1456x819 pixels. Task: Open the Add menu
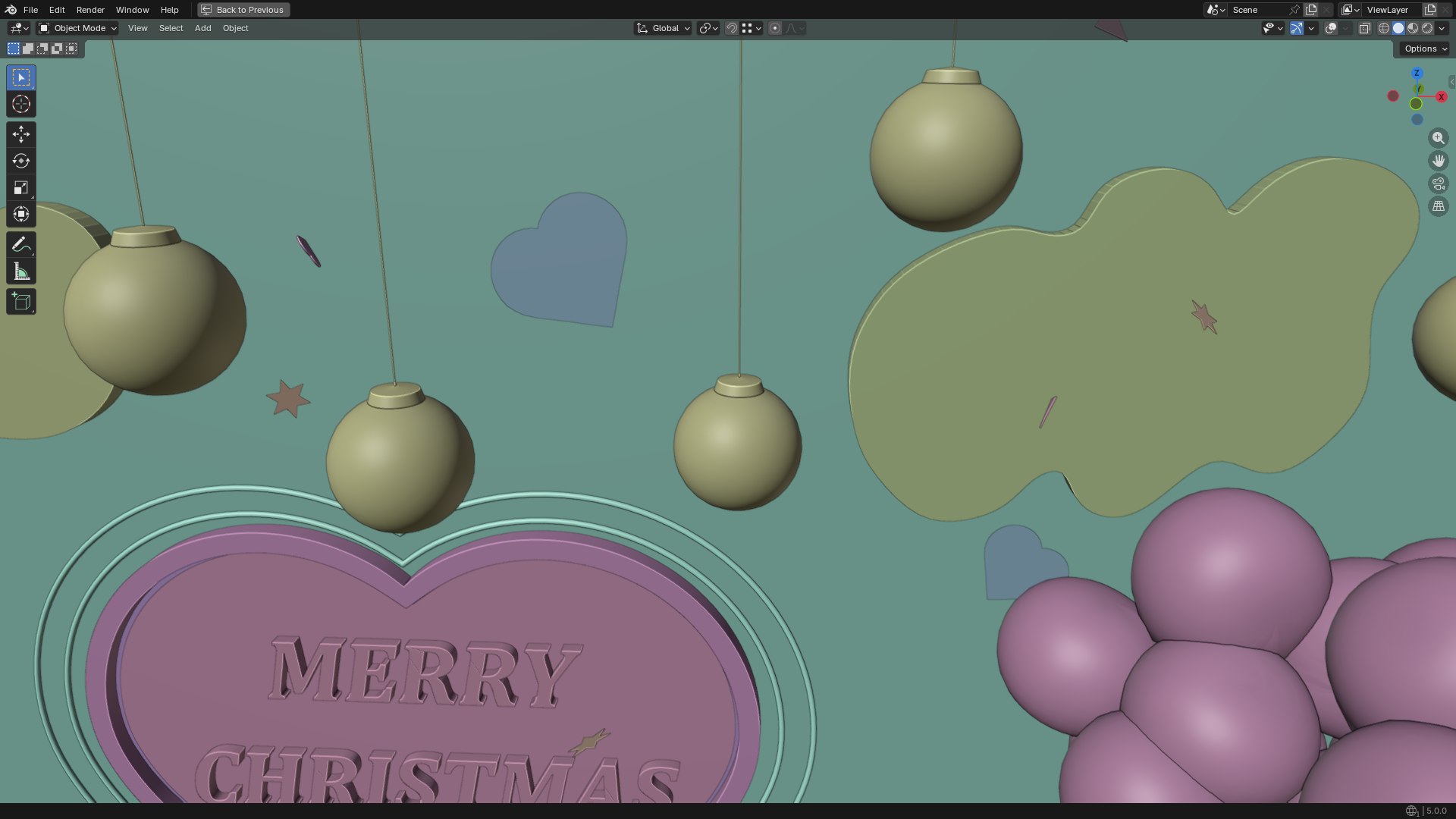[202, 28]
